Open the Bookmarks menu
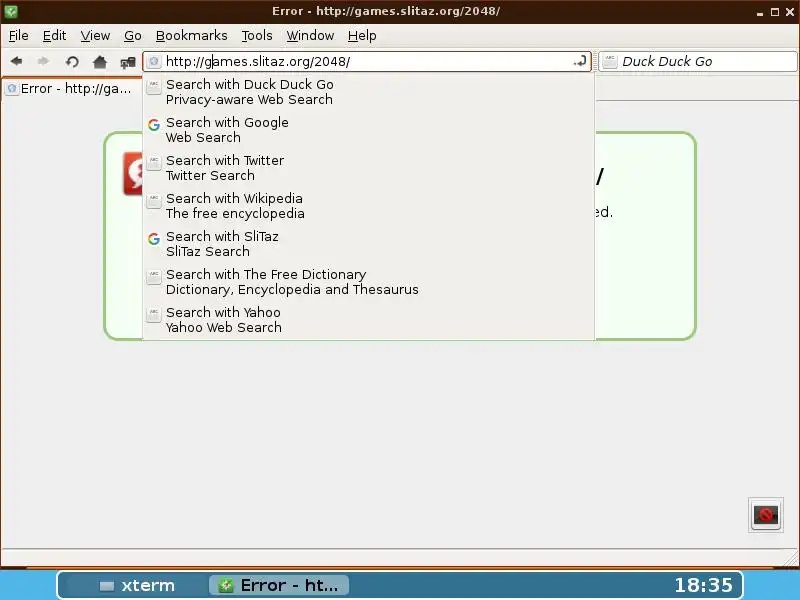This screenshot has height=600, width=800. pyautogui.click(x=191, y=36)
